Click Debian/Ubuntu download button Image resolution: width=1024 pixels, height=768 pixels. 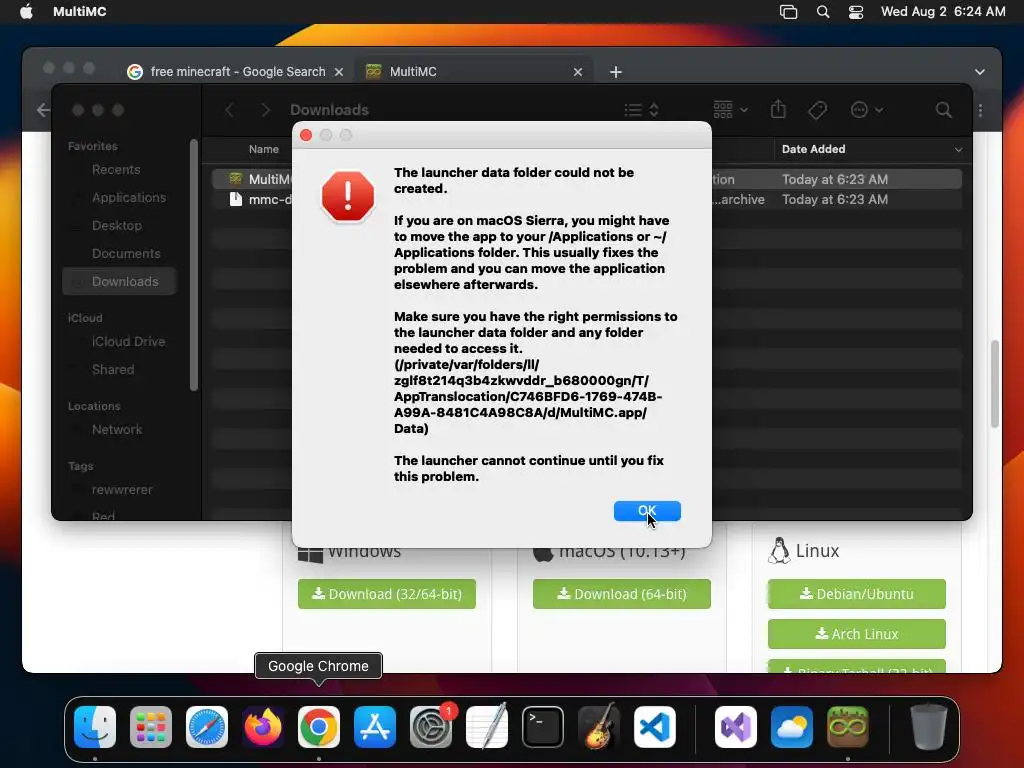[857, 594]
